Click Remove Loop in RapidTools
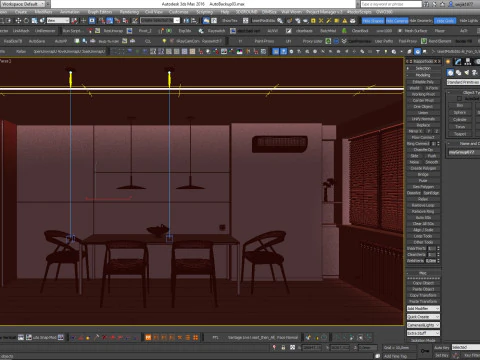The image size is (480, 360). coord(423,205)
